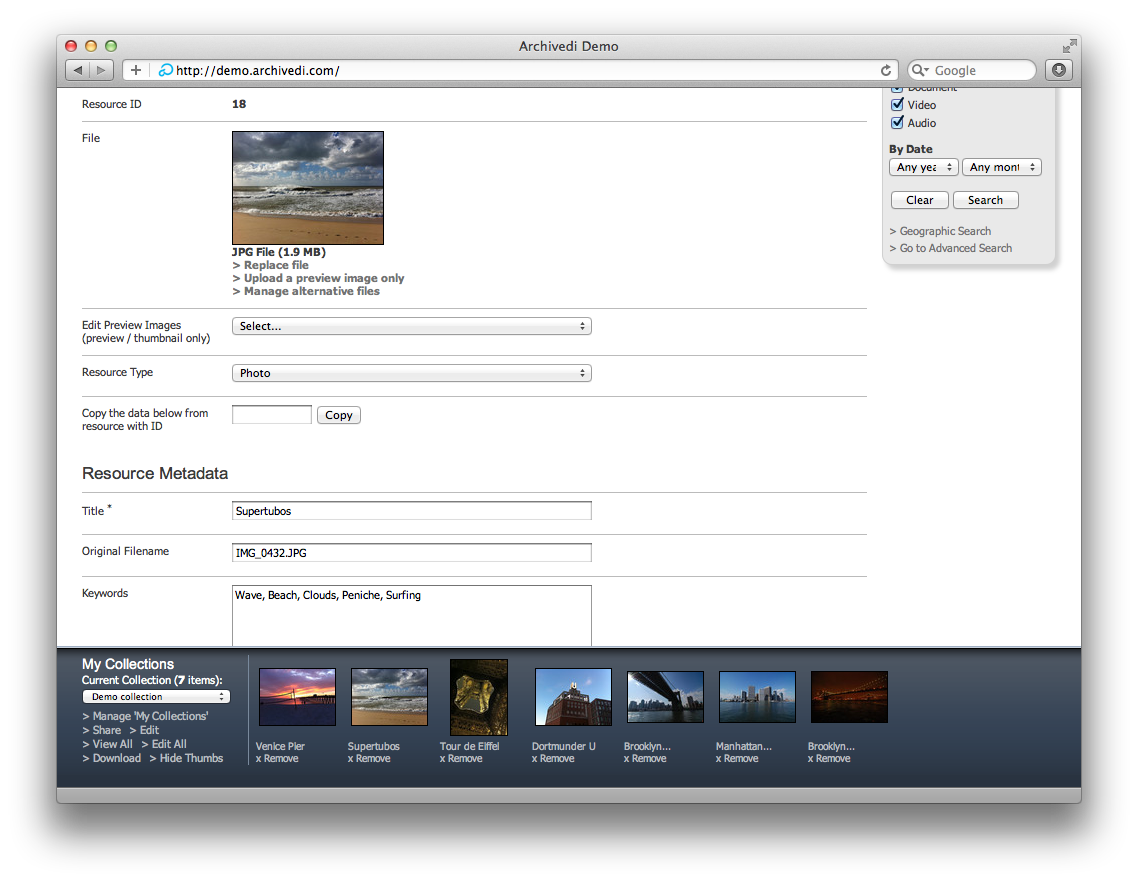Select the Venice Pier thumbnail
Screen dimensions: 1138x882
point(298,697)
